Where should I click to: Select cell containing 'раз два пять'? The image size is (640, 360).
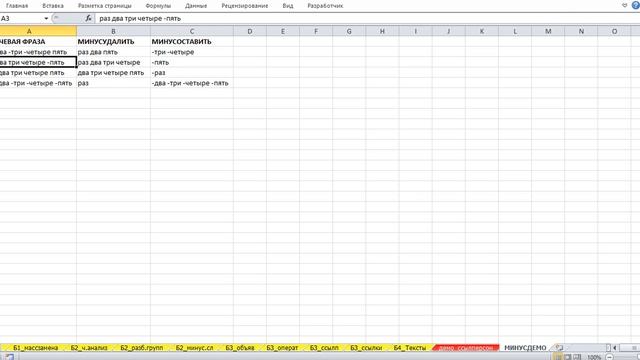point(113,52)
